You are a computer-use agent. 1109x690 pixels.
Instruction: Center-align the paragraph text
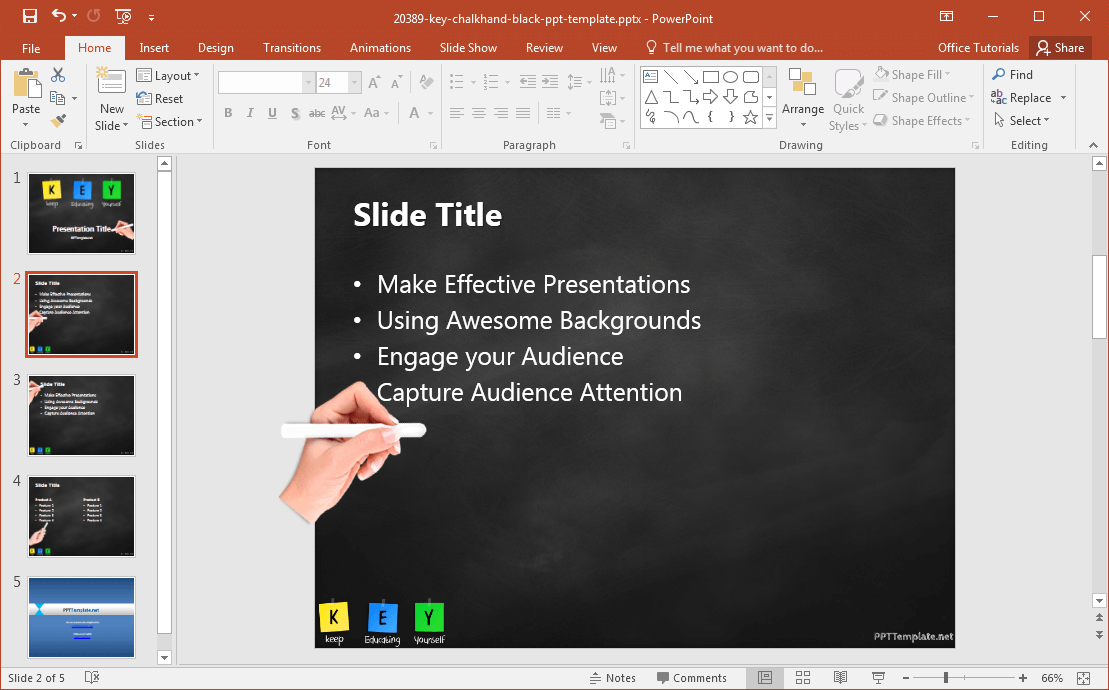pyautogui.click(x=478, y=113)
